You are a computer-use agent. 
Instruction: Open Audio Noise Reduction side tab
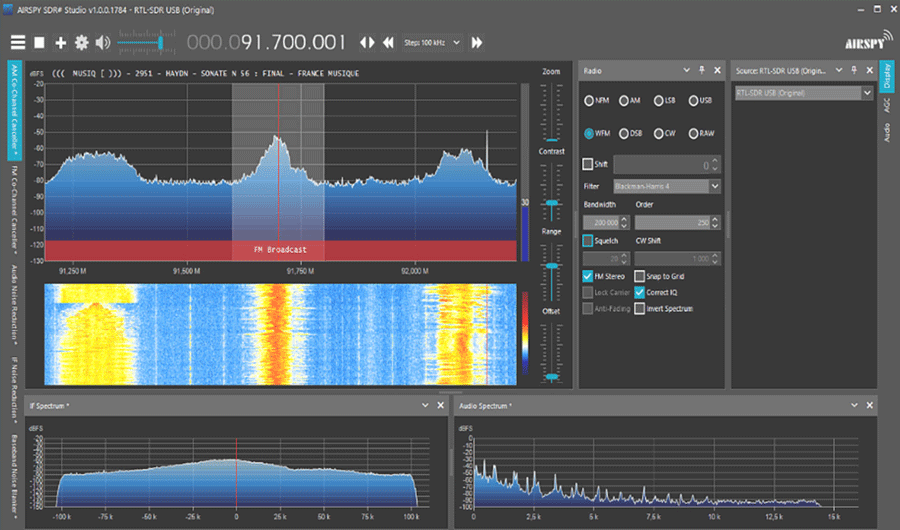tap(15, 305)
